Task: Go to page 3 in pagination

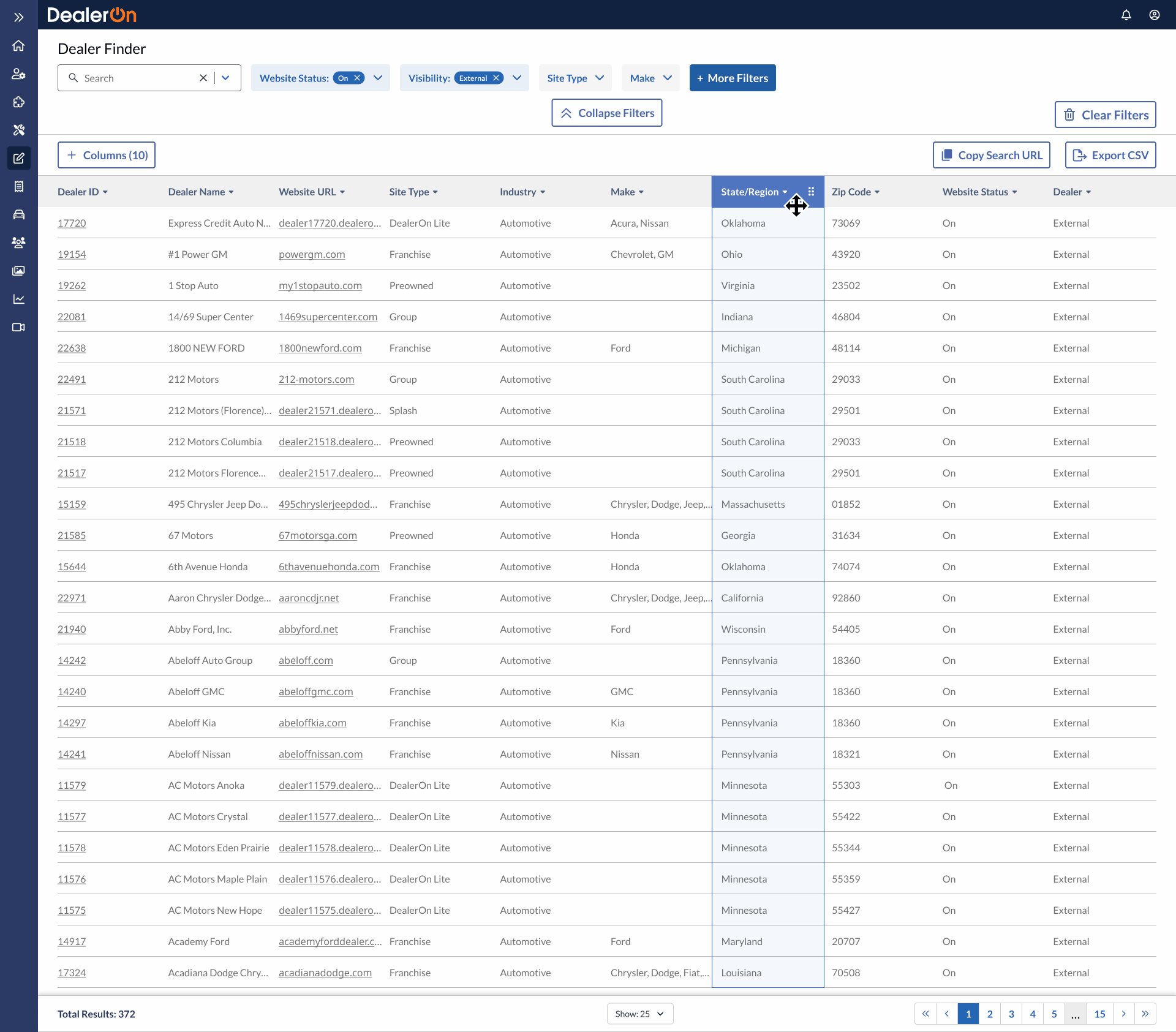Action: 1011,1014
